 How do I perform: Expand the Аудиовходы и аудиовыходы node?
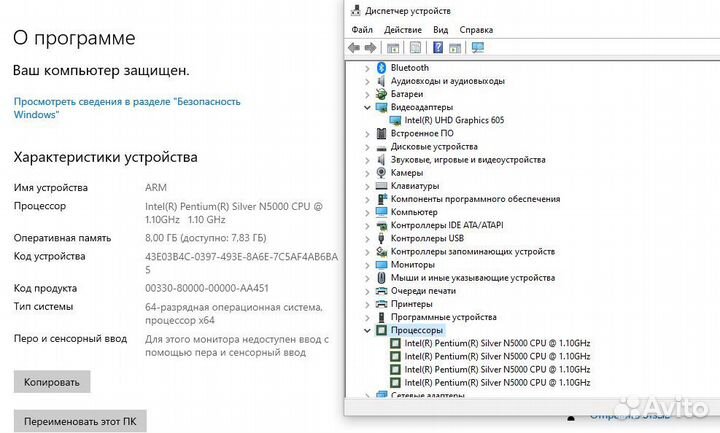[367, 82]
